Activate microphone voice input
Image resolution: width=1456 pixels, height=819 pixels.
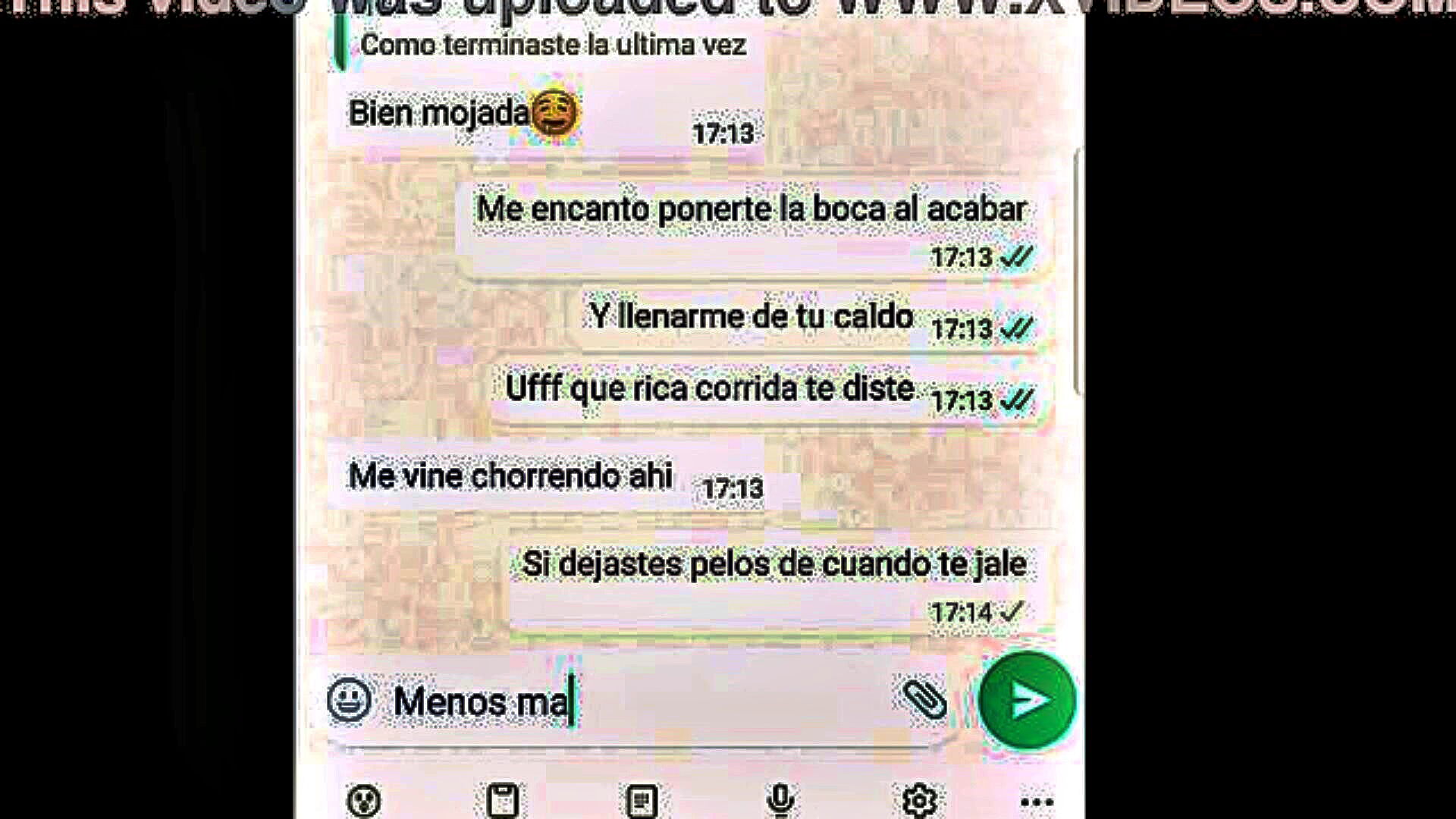click(x=780, y=800)
